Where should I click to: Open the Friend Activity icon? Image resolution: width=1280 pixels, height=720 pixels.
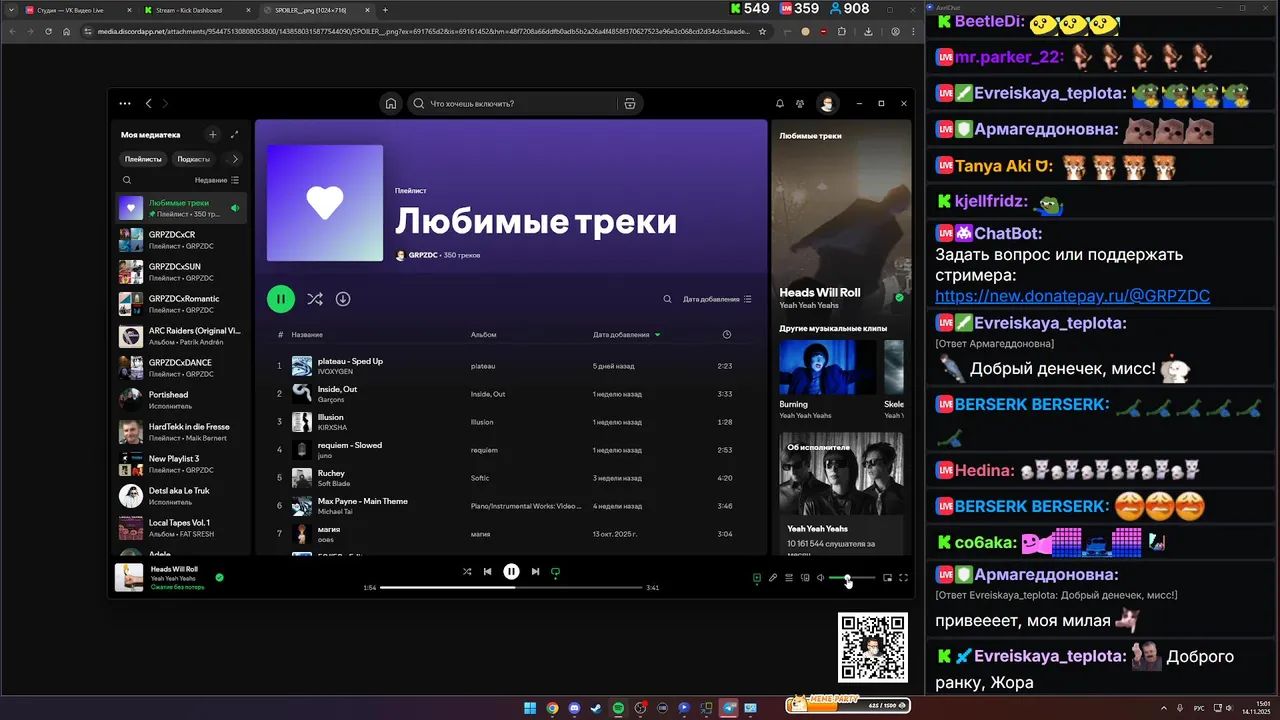point(800,103)
